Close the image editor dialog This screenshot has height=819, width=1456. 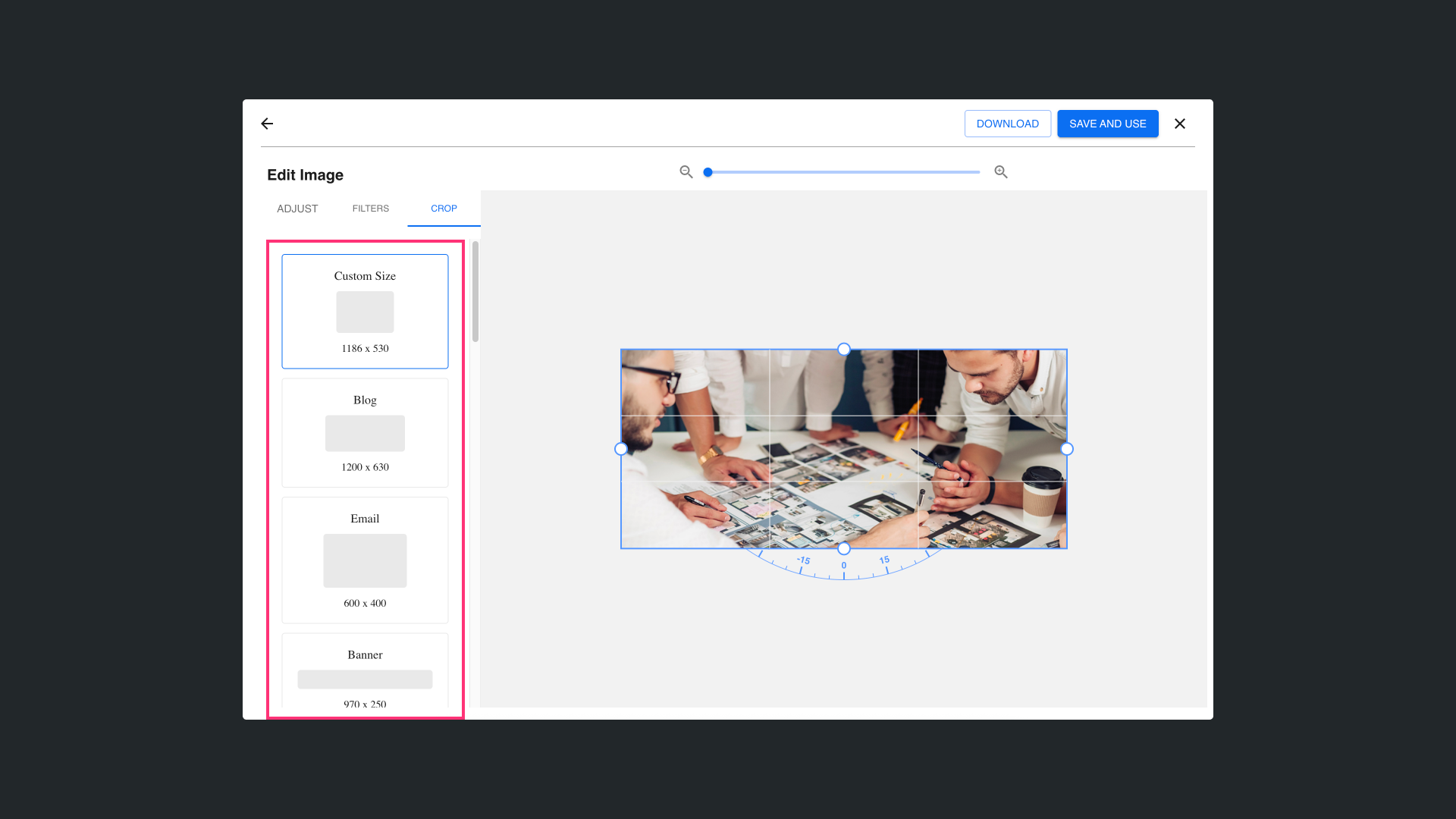(x=1180, y=124)
